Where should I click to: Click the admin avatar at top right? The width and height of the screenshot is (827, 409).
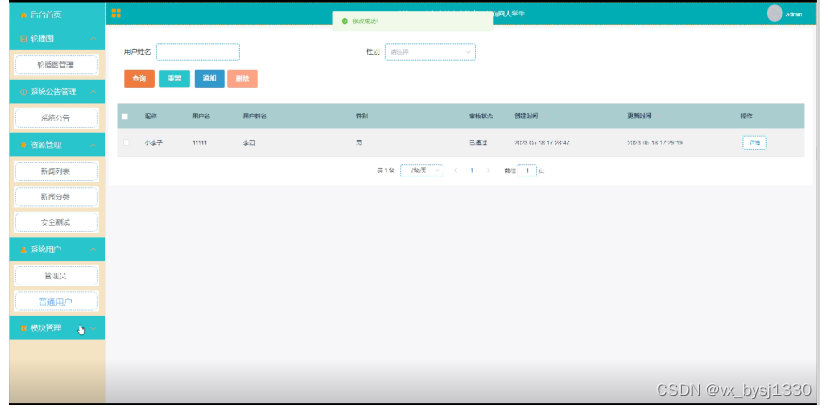774,13
